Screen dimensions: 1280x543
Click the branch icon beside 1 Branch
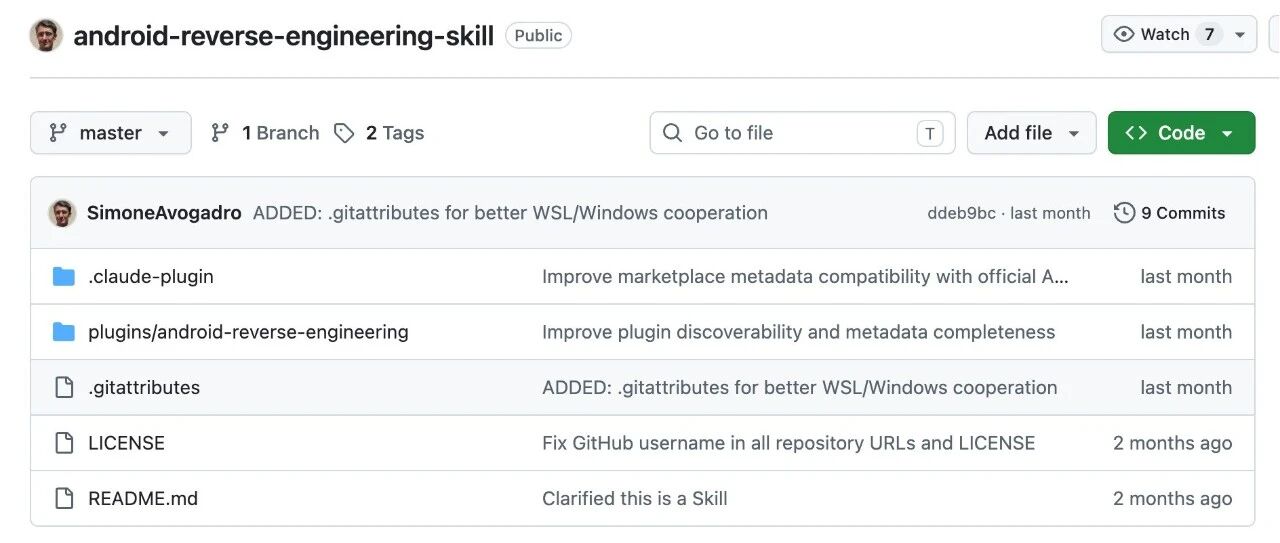220,133
